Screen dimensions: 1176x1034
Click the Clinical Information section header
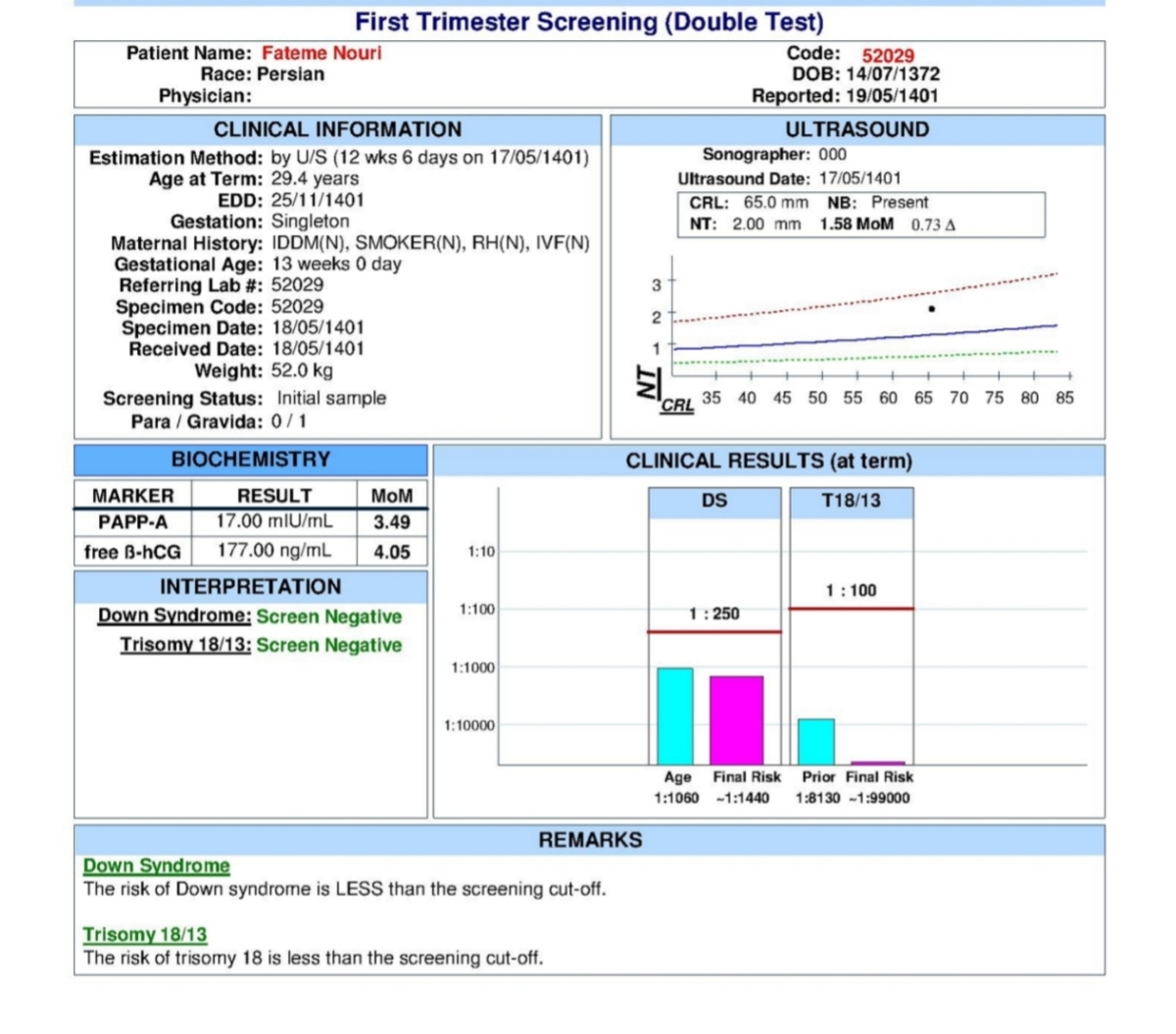point(337,129)
